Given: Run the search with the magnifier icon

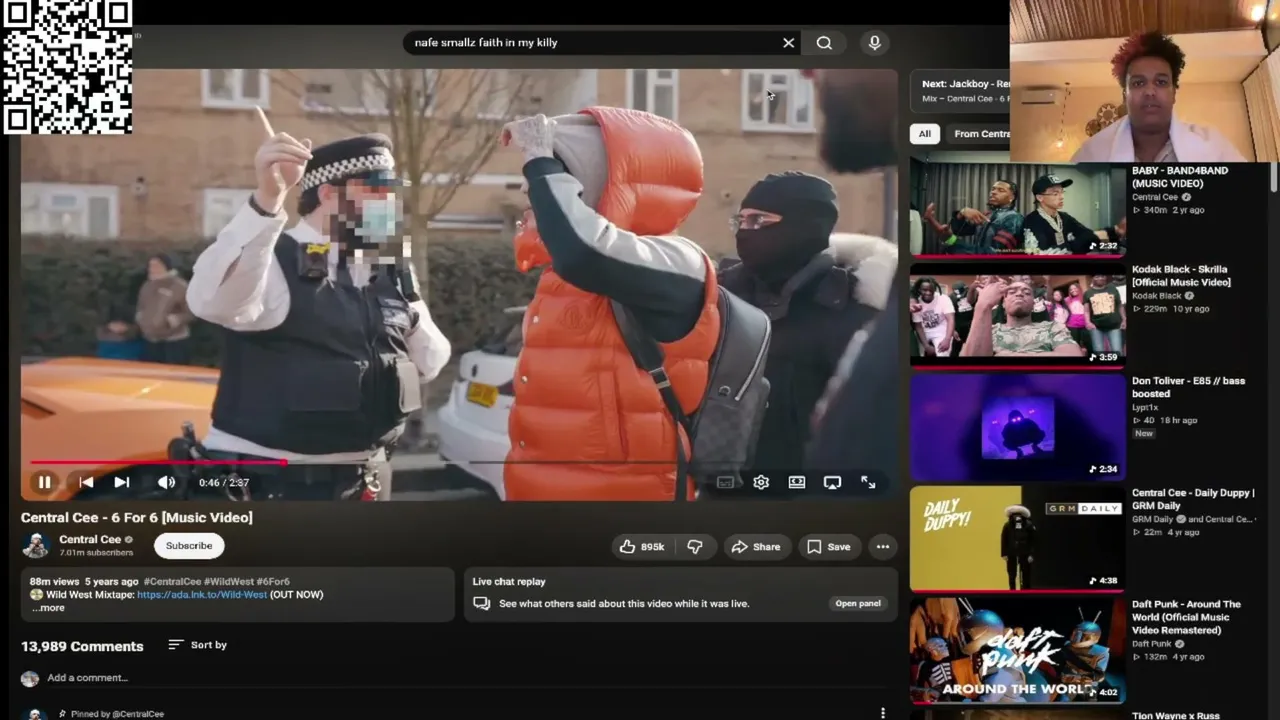Looking at the screenshot, I should pos(824,43).
